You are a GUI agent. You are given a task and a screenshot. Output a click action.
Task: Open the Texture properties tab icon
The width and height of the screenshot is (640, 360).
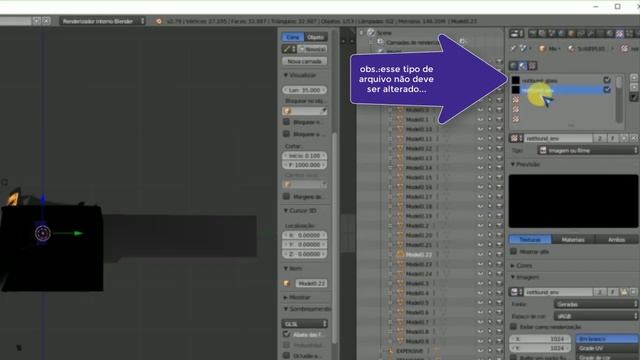620,33
